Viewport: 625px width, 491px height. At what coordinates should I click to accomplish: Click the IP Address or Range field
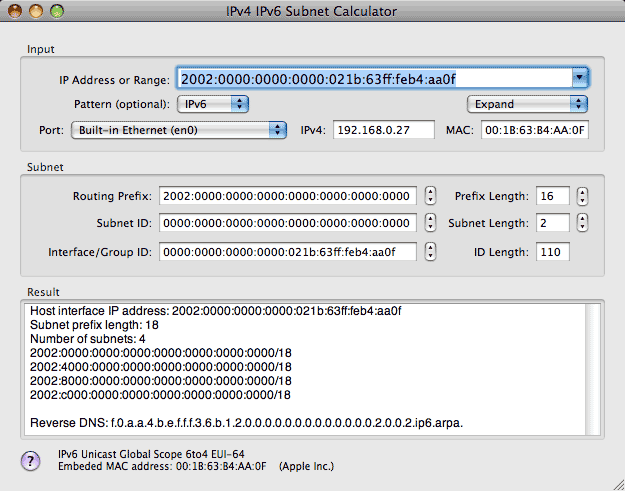(x=375, y=79)
